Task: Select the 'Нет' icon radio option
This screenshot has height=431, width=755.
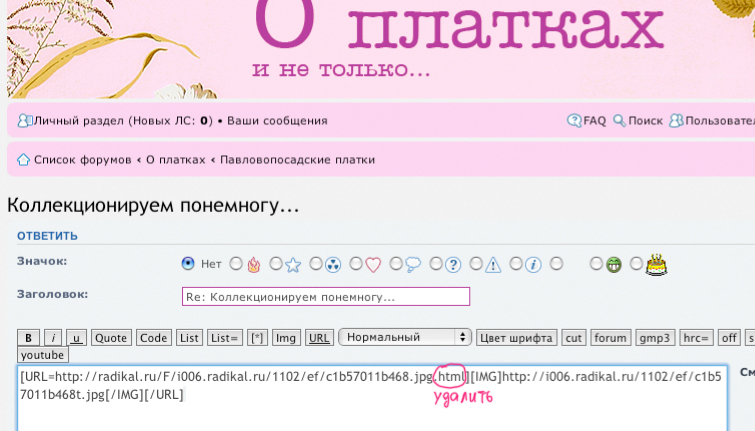Action: 187,264
